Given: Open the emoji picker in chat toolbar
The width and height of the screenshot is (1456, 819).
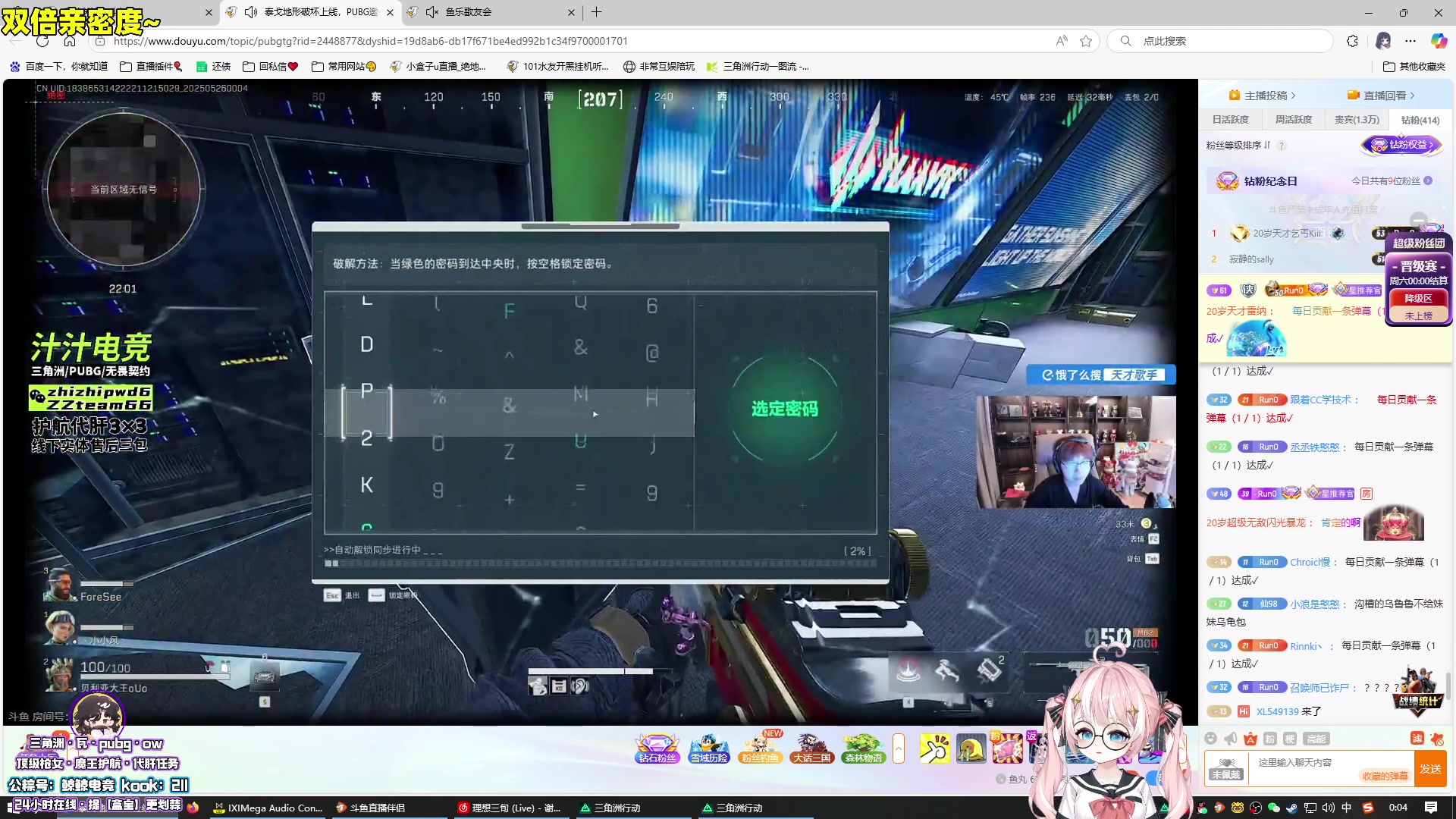Looking at the screenshot, I should tap(1210, 739).
